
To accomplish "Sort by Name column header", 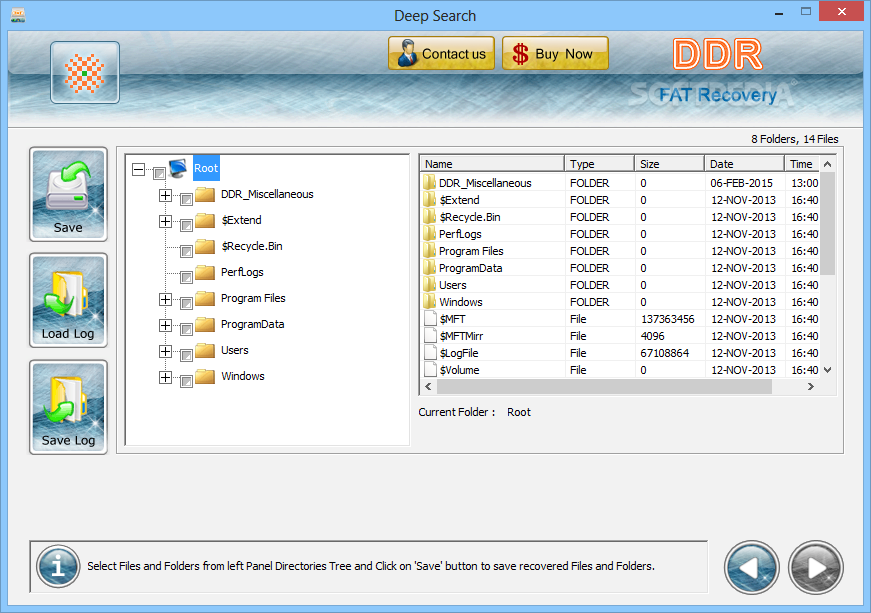I will [492, 164].
